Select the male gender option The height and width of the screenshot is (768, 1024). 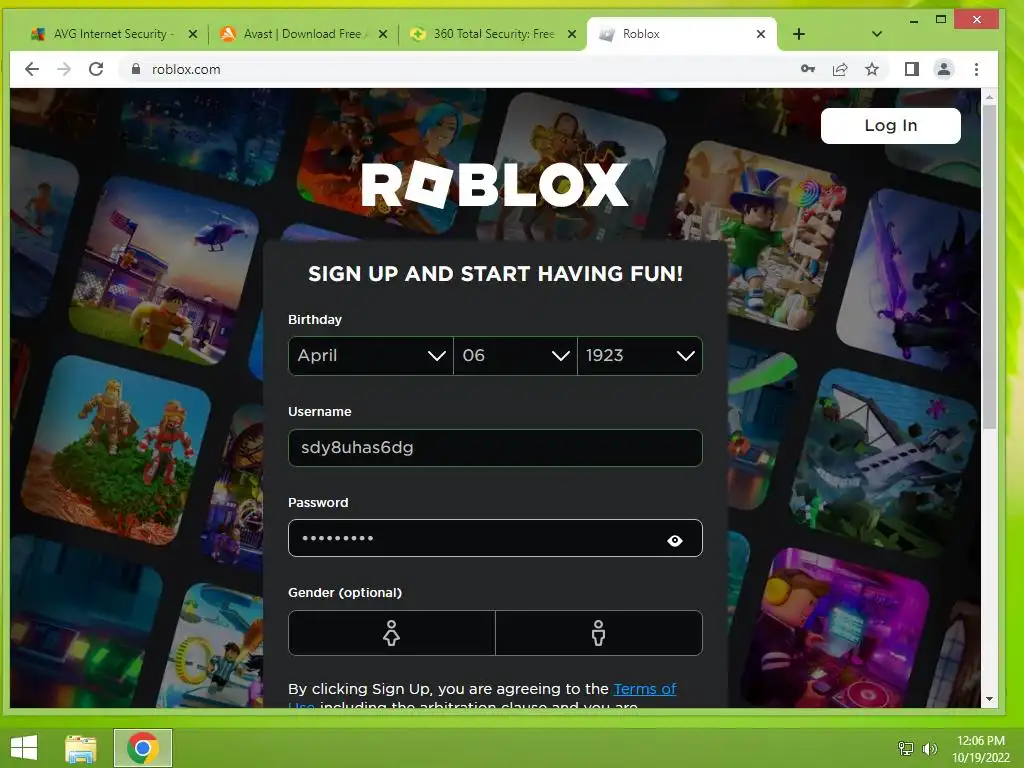pyautogui.click(x=599, y=633)
